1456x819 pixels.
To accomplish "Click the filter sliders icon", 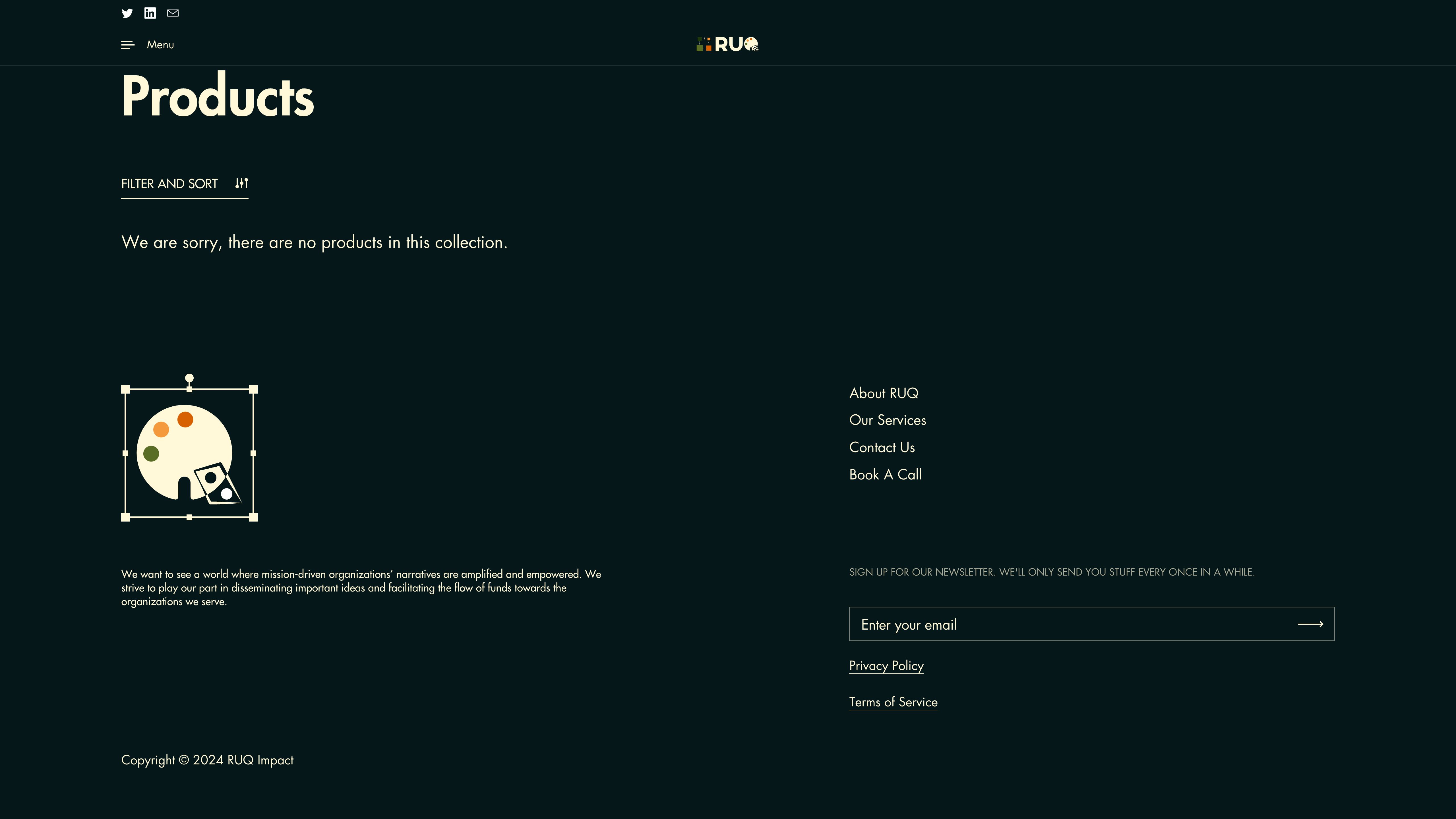I will (241, 183).
